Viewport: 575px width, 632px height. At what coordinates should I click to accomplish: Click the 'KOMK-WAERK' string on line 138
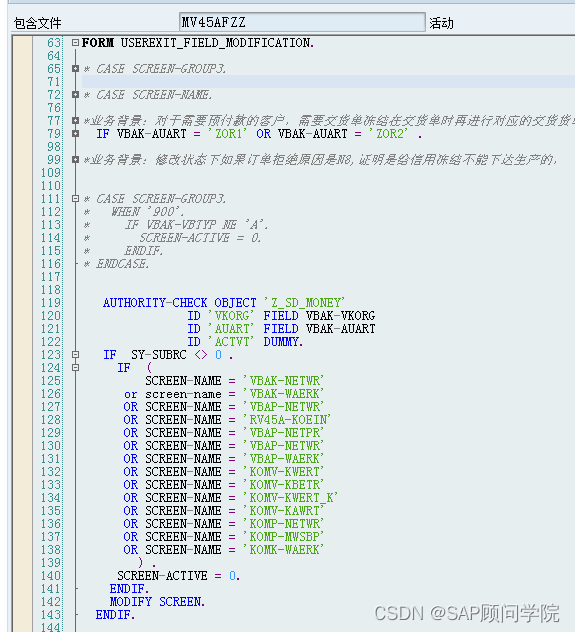click(283, 550)
